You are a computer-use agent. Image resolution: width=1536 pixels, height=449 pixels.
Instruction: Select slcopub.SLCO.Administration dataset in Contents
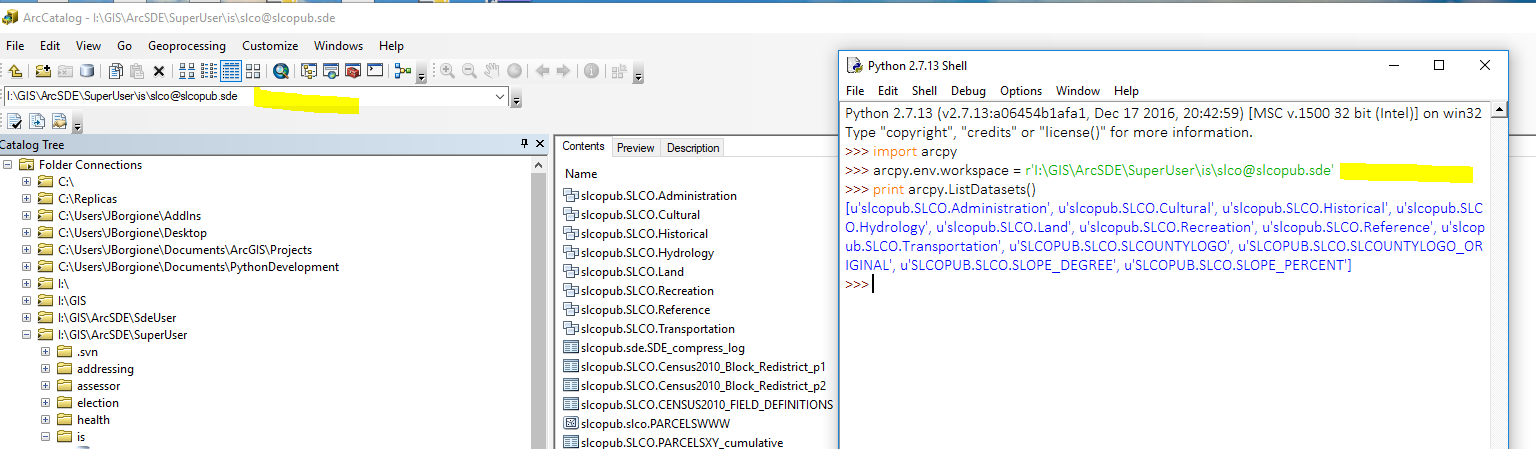[x=650, y=196]
